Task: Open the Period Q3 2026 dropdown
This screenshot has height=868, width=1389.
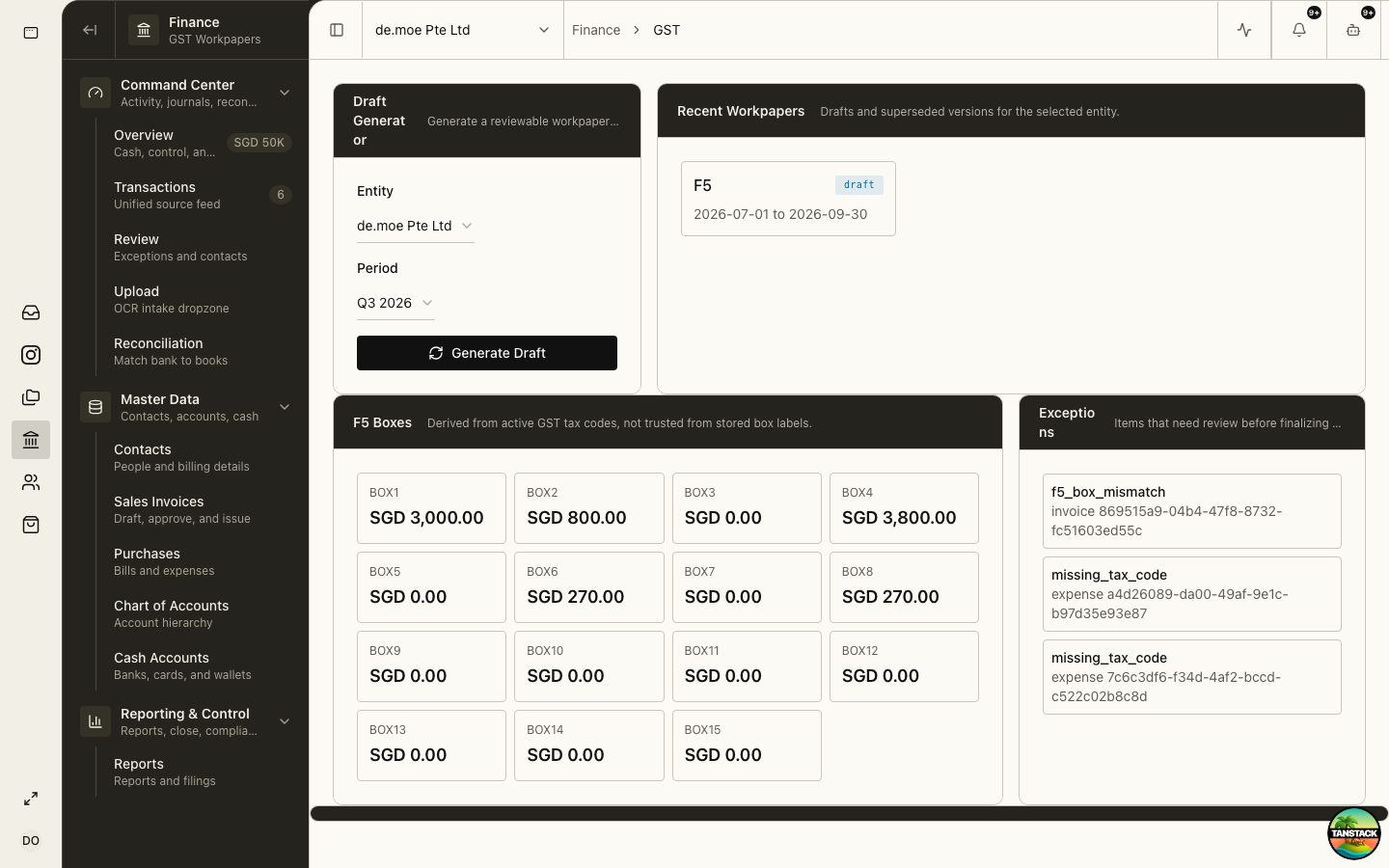Action: [395, 303]
